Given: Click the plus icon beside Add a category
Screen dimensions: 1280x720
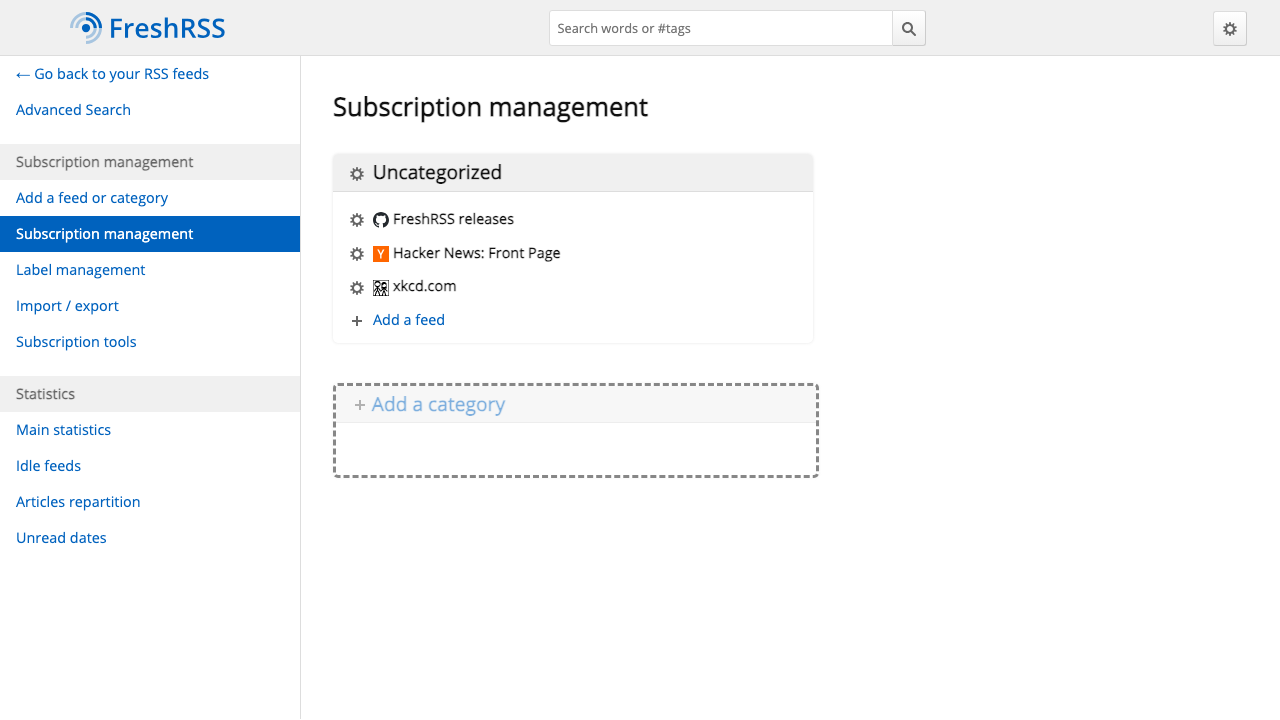Looking at the screenshot, I should 360,405.
